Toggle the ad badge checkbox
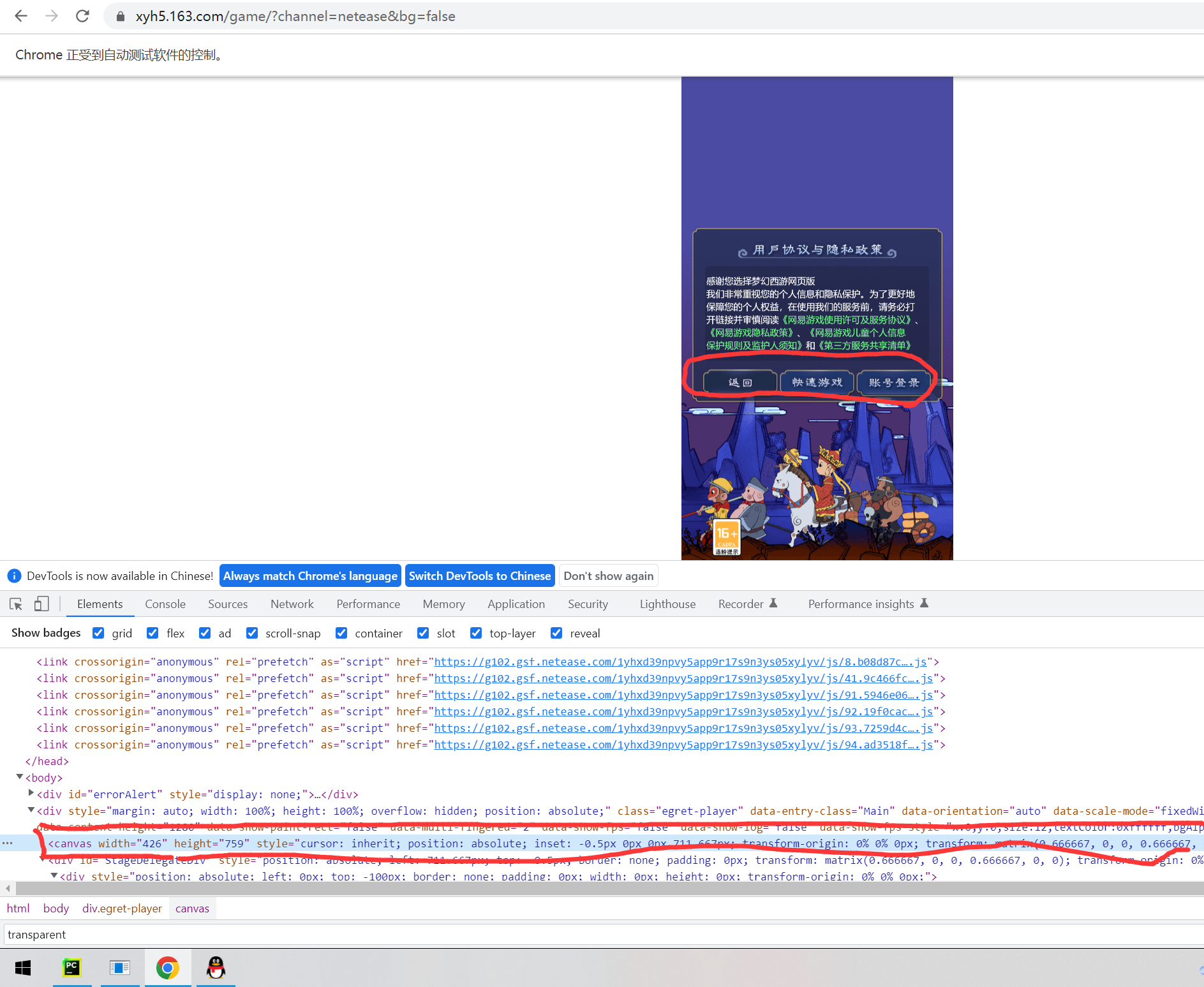1204x987 pixels. click(205, 633)
